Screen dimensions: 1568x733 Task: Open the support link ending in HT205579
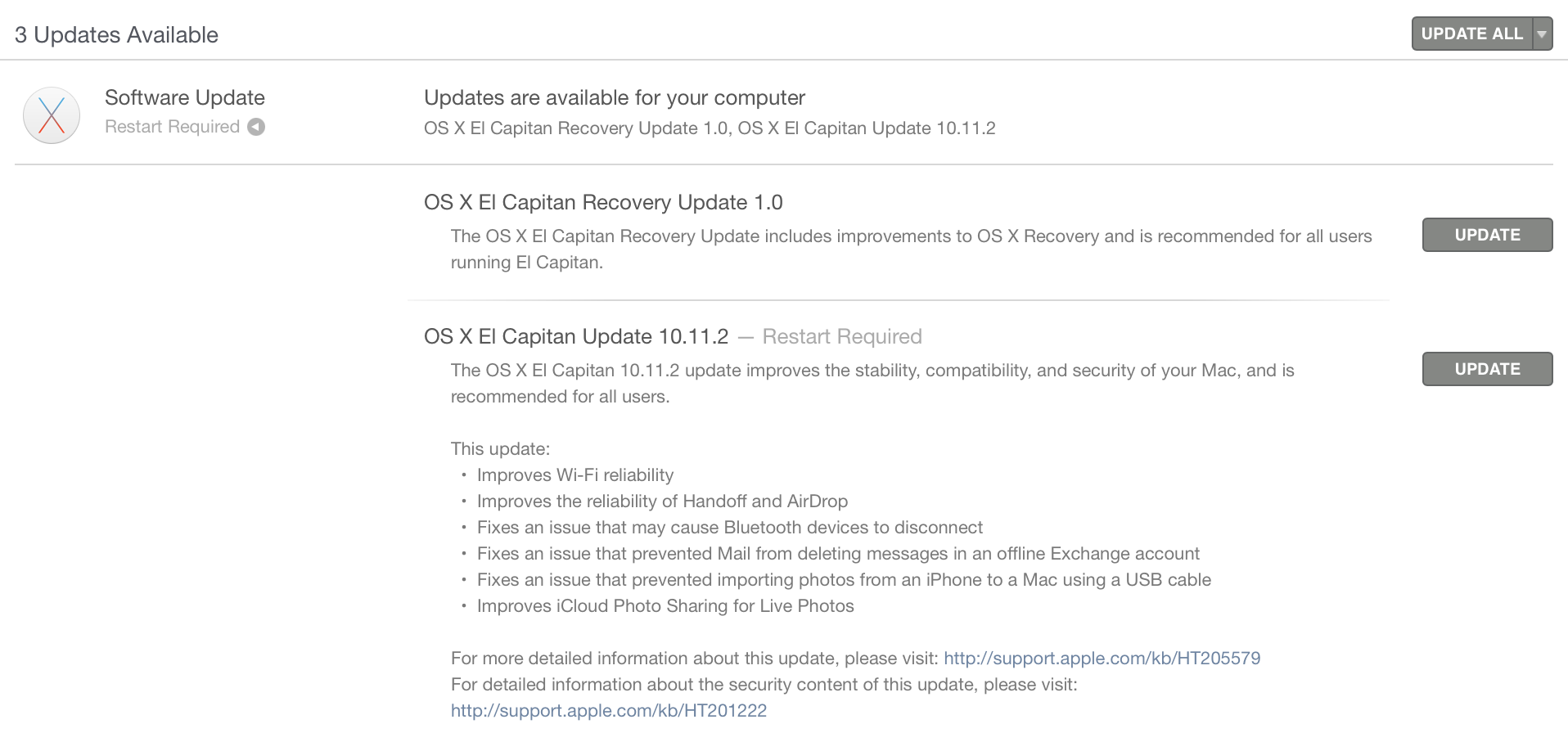click(x=1102, y=659)
